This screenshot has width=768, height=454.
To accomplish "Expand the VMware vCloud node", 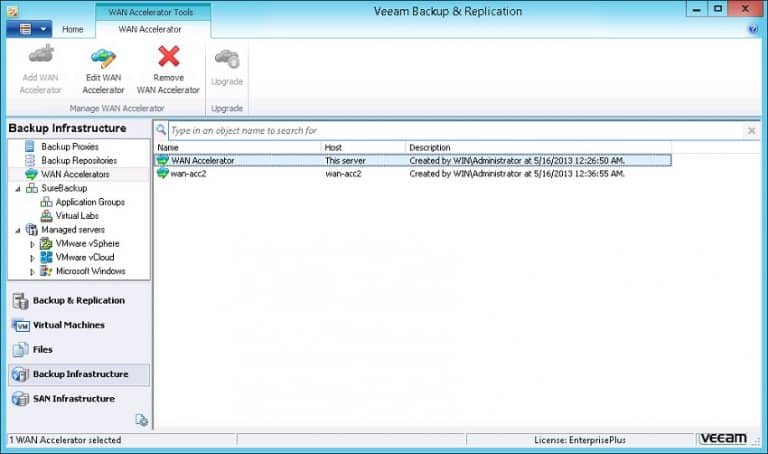I will pos(32,258).
